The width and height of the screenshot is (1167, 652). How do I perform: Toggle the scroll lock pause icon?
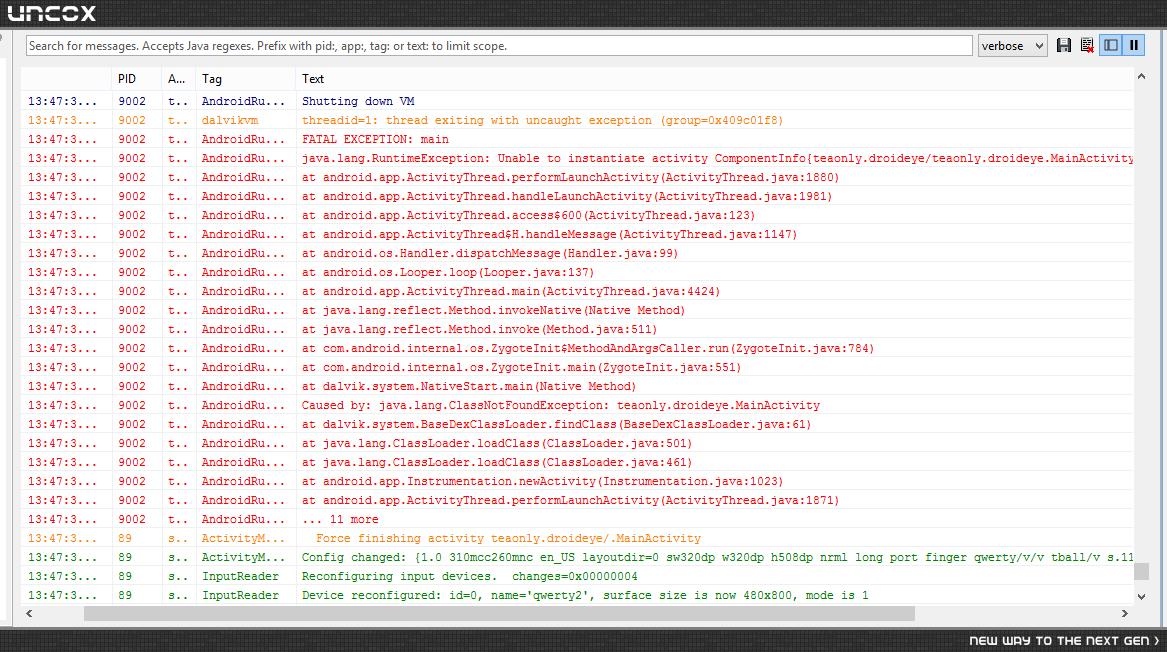point(1134,45)
